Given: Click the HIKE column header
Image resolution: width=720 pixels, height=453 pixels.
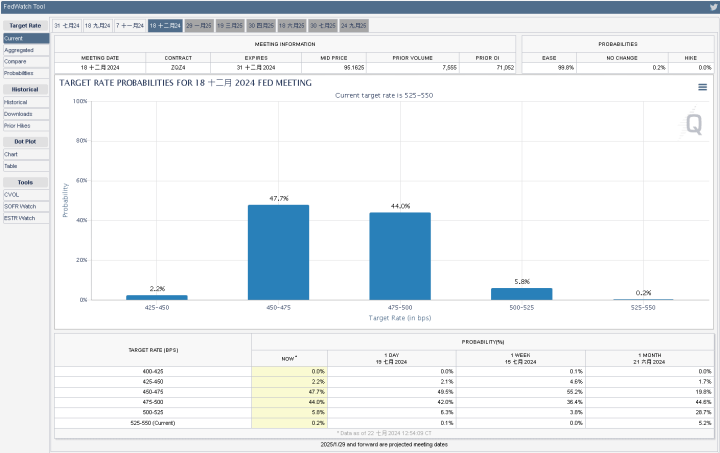Looking at the screenshot, I should (x=691, y=58).
